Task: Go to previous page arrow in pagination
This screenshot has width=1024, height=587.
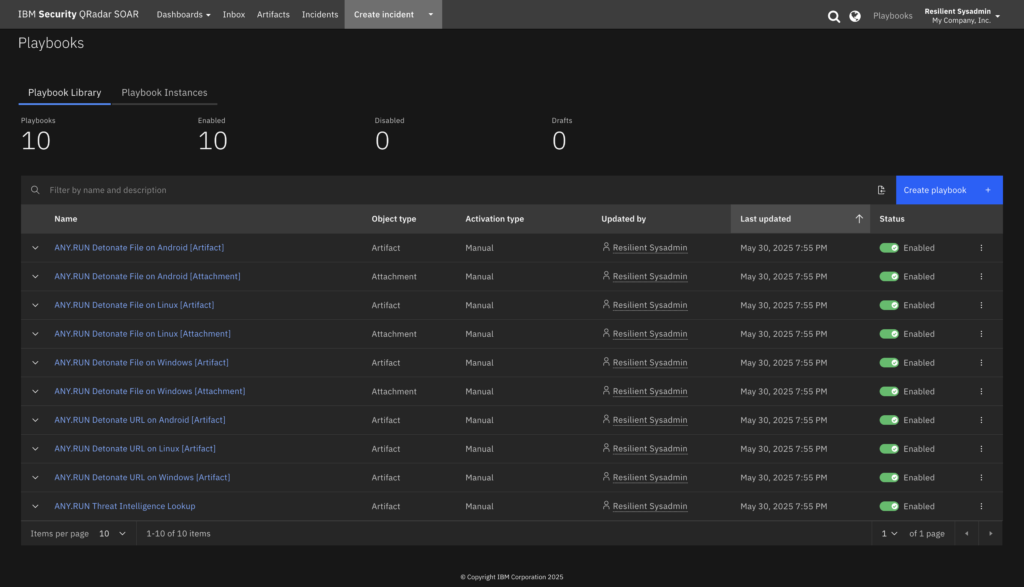Action: coord(966,534)
